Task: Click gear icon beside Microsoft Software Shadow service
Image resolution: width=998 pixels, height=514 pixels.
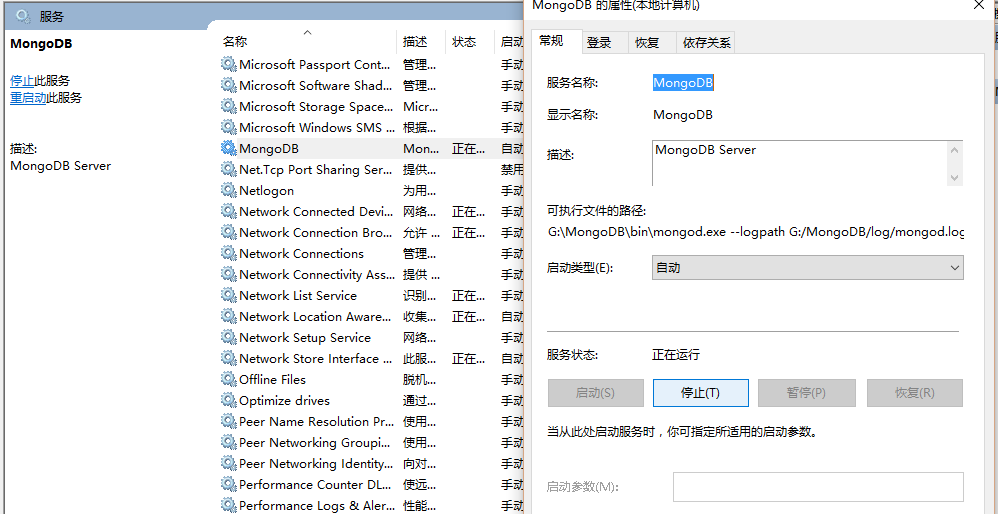Action: coord(228,85)
